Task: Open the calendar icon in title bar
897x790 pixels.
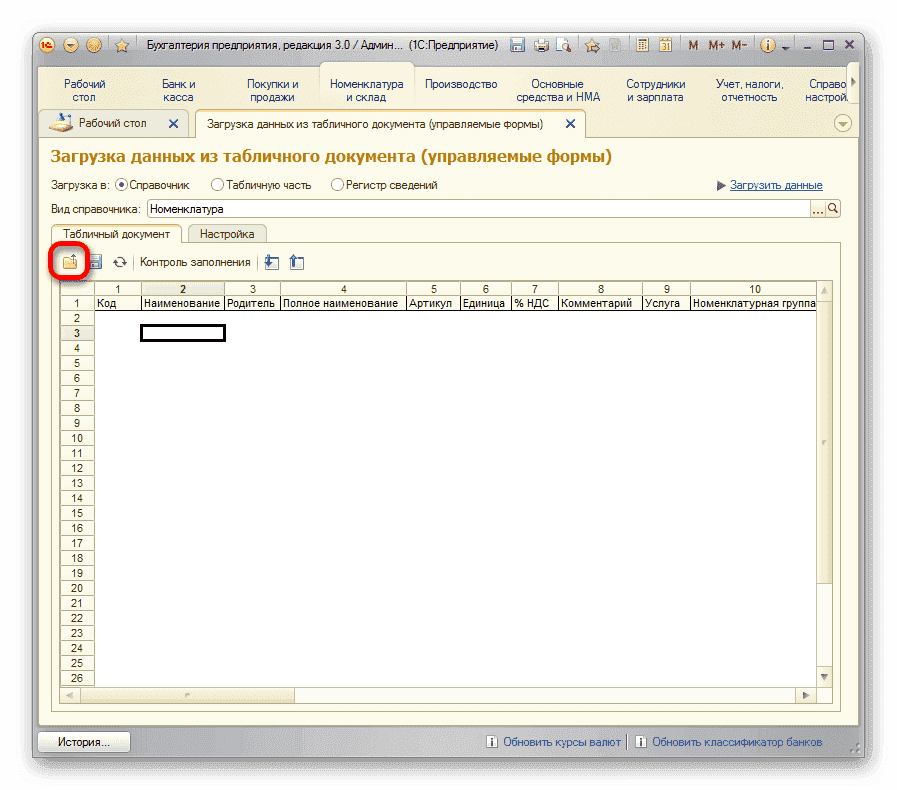Action: pyautogui.click(x=666, y=45)
